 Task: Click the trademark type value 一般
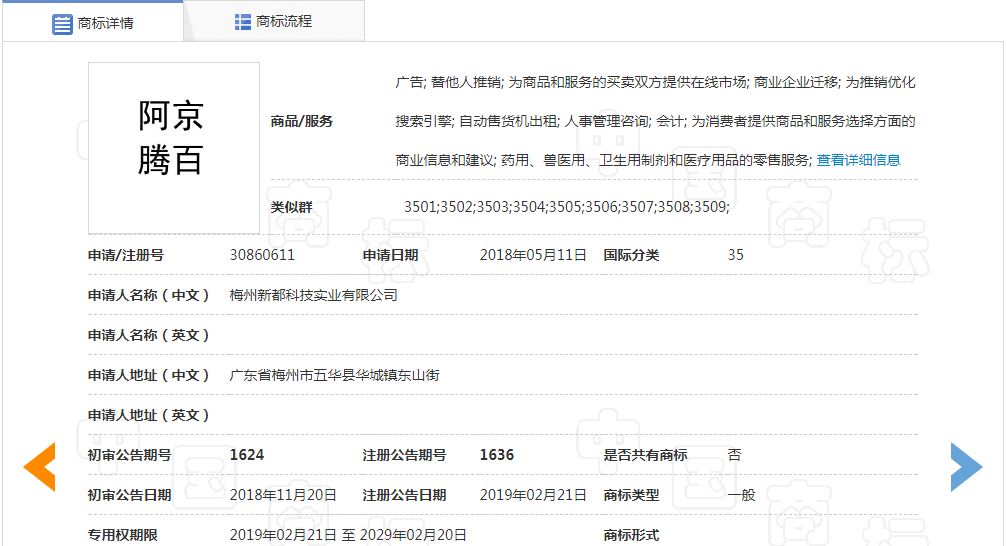[x=741, y=495]
